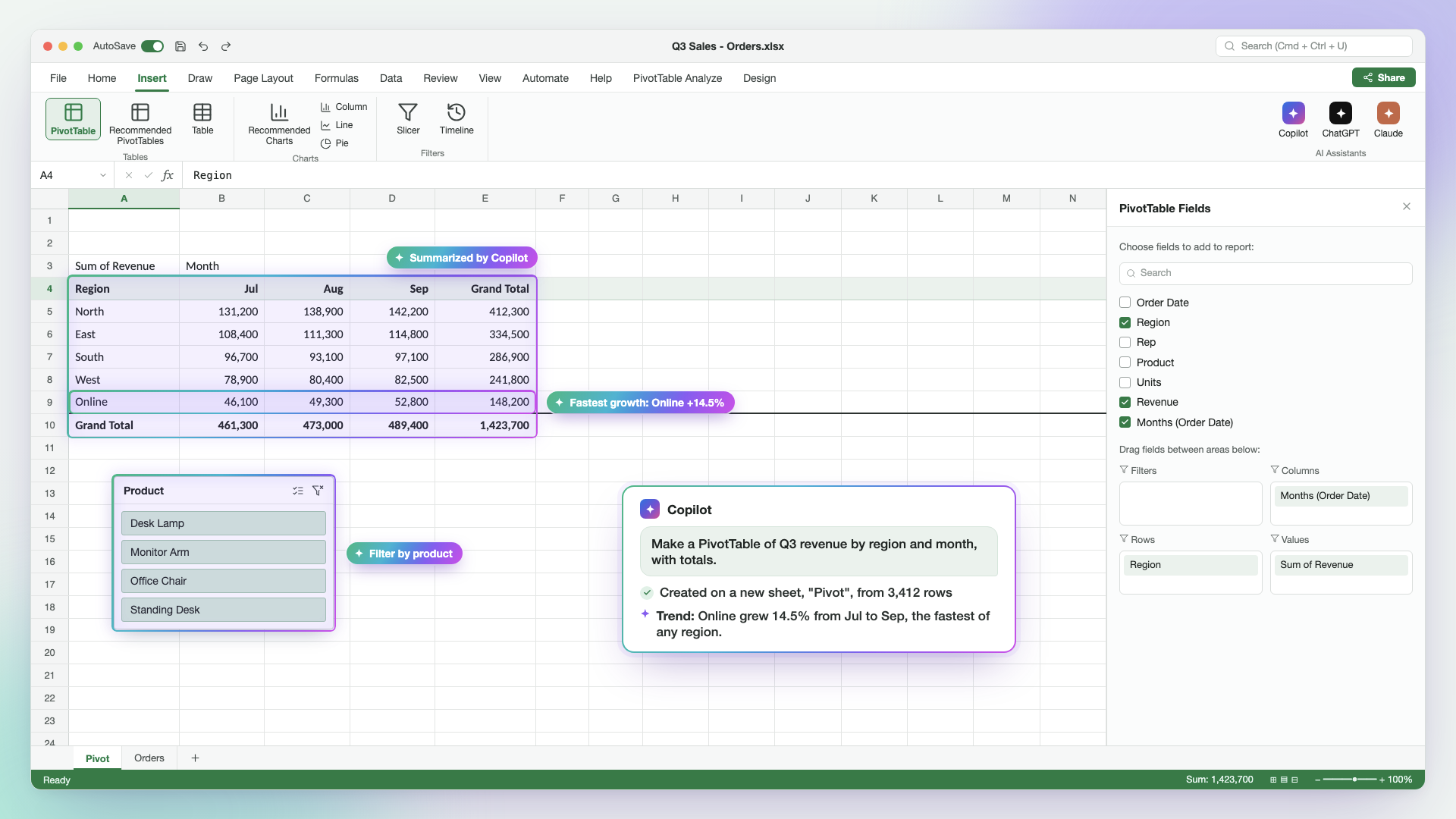Click the PivotTable fields Search box

pyautogui.click(x=1265, y=273)
